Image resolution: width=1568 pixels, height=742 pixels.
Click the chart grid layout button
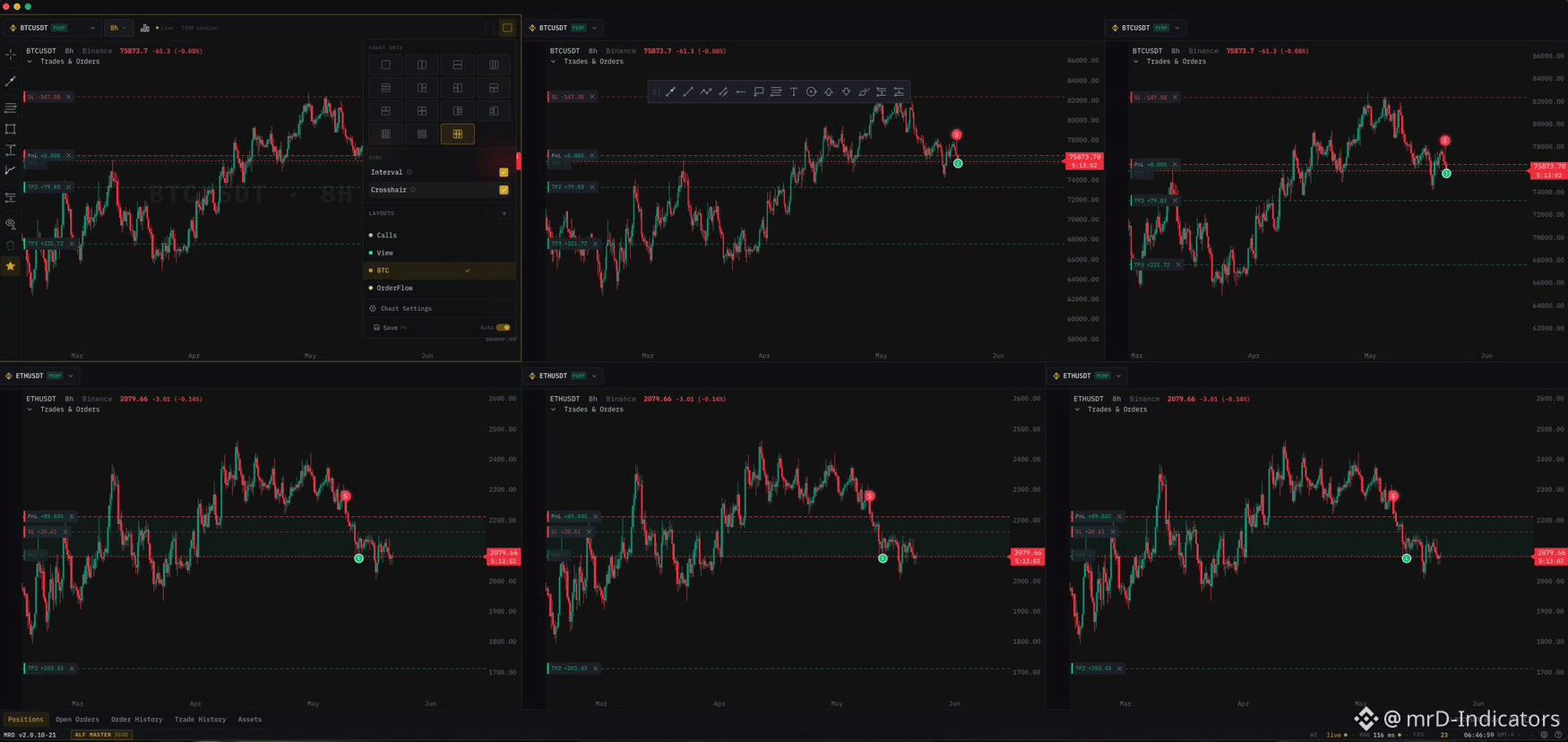(507, 28)
